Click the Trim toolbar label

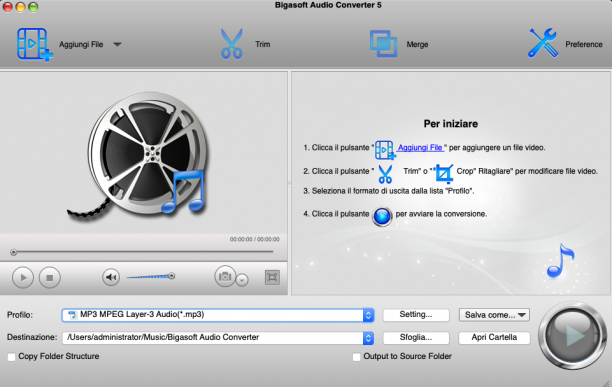263,44
